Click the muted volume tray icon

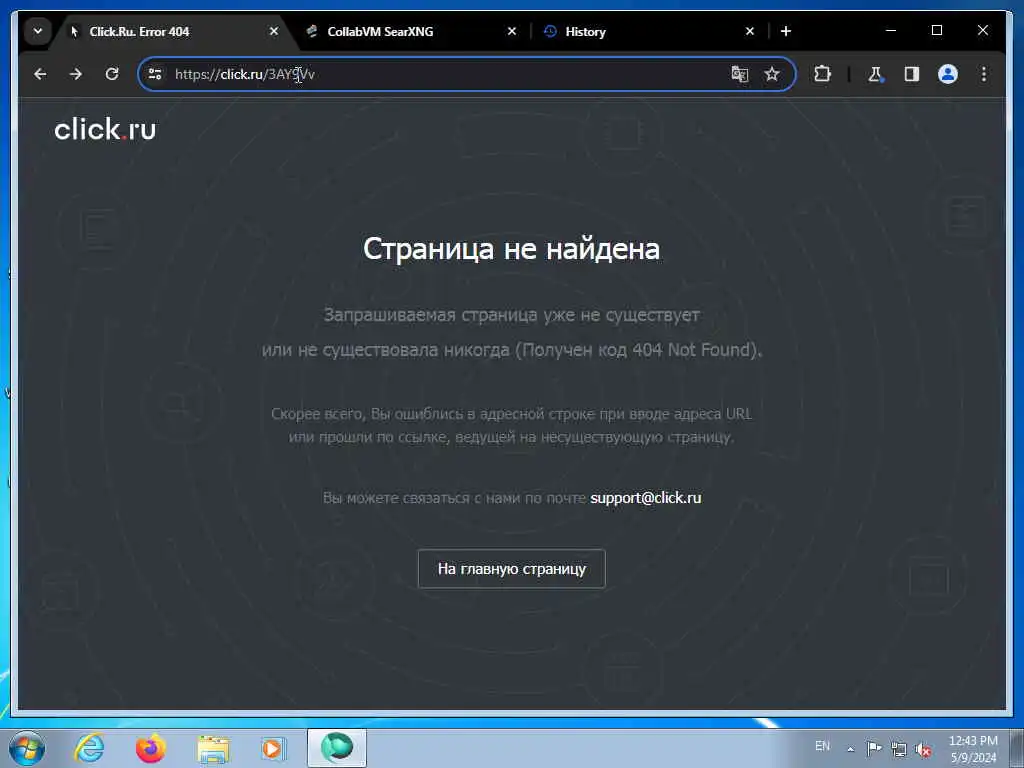click(x=923, y=750)
